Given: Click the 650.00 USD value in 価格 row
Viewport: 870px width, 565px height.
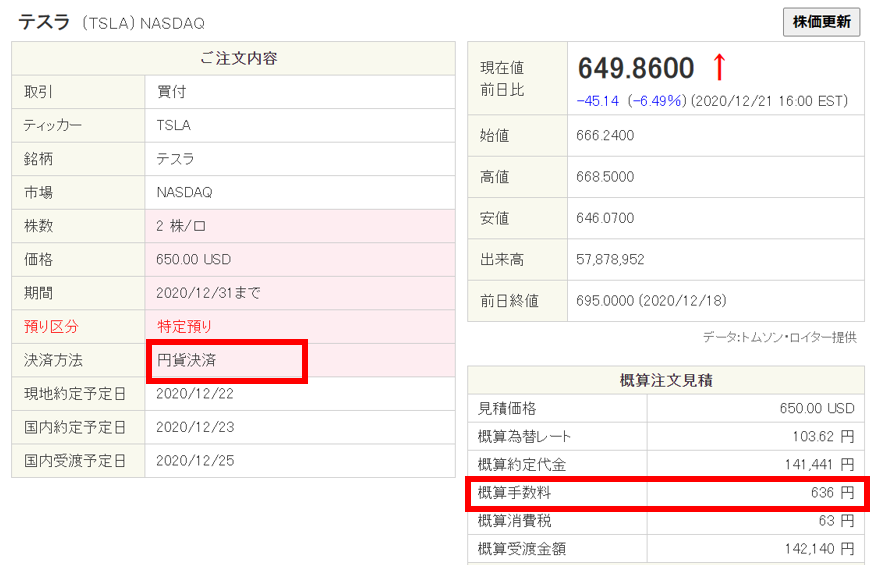Looking at the screenshot, I should coord(193,259).
